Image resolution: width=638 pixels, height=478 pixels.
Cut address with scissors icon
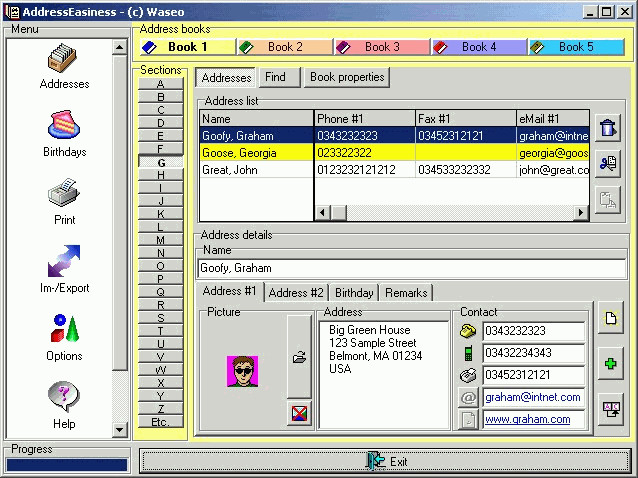(608, 164)
